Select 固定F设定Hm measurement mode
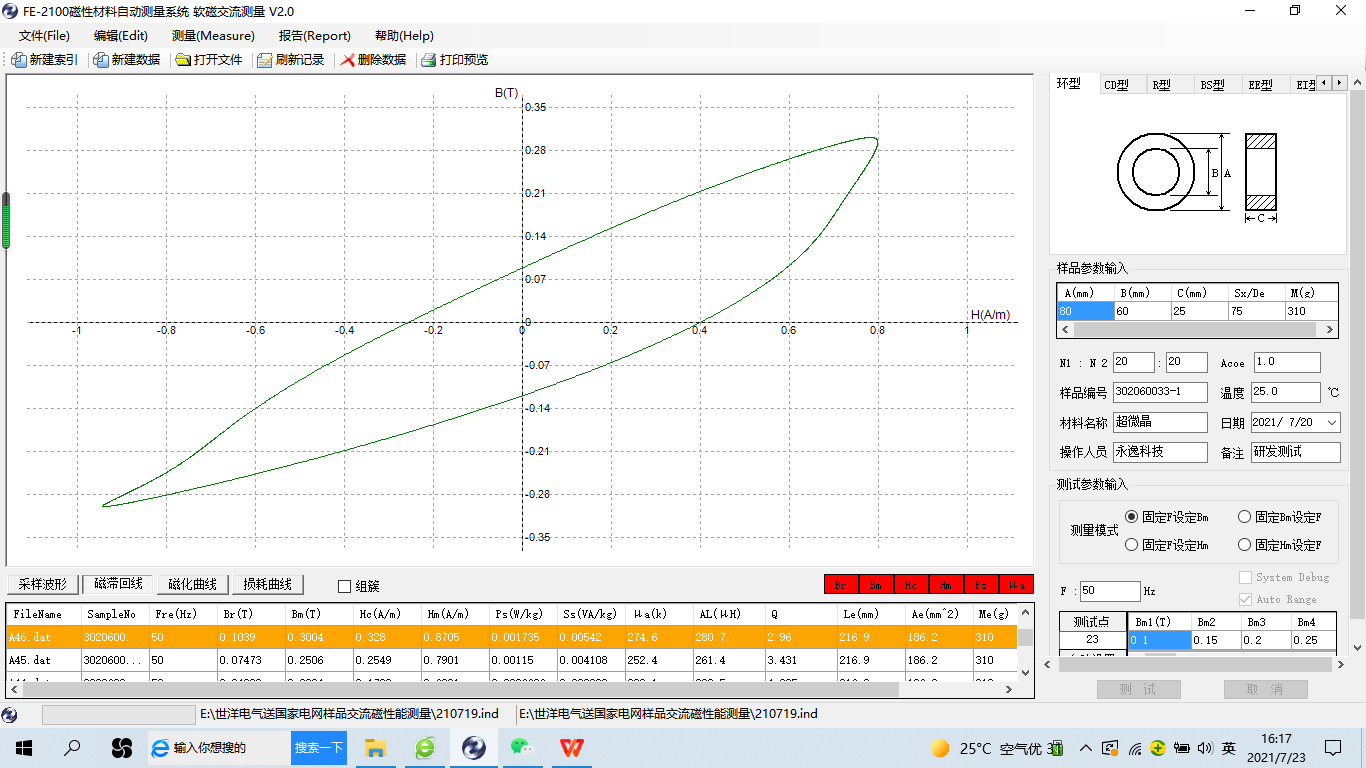 1132,545
